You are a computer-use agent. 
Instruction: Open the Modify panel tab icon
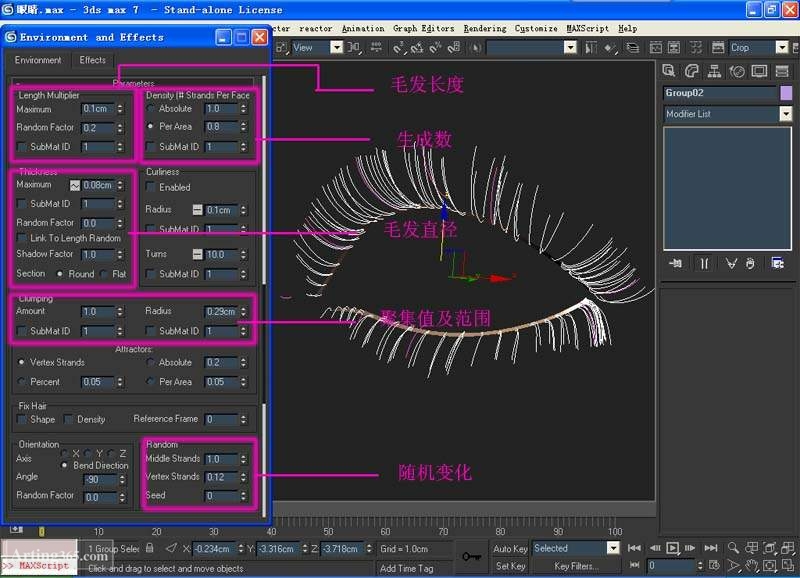[x=691, y=71]
